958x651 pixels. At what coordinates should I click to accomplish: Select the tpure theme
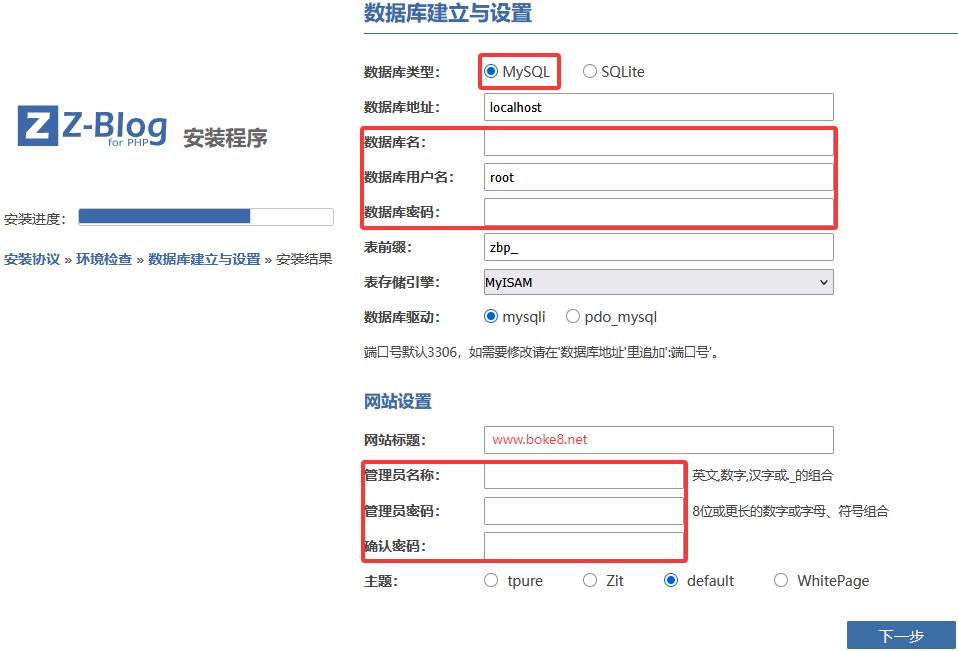491,580
